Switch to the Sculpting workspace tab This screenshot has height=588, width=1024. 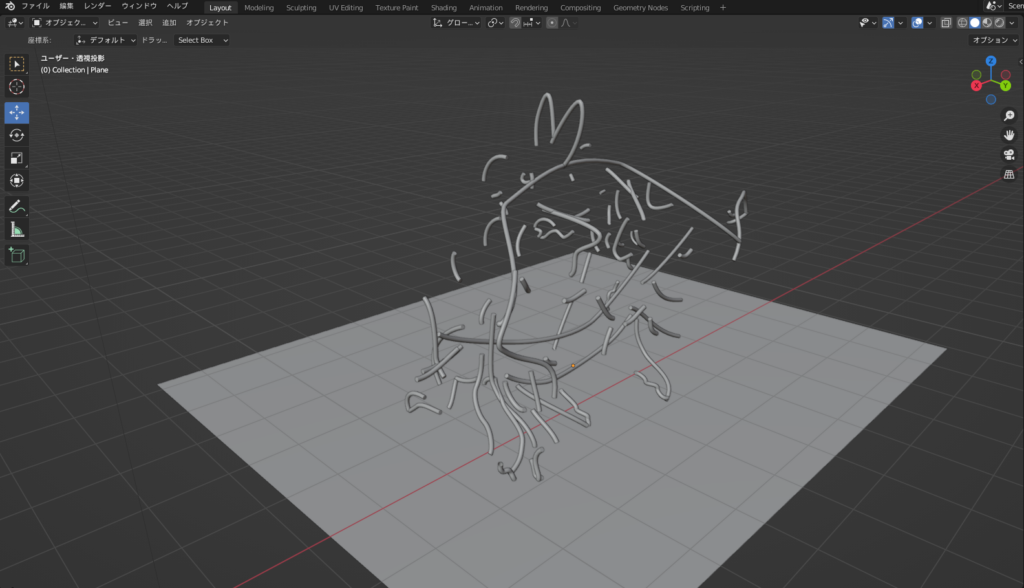coord(301,8)
